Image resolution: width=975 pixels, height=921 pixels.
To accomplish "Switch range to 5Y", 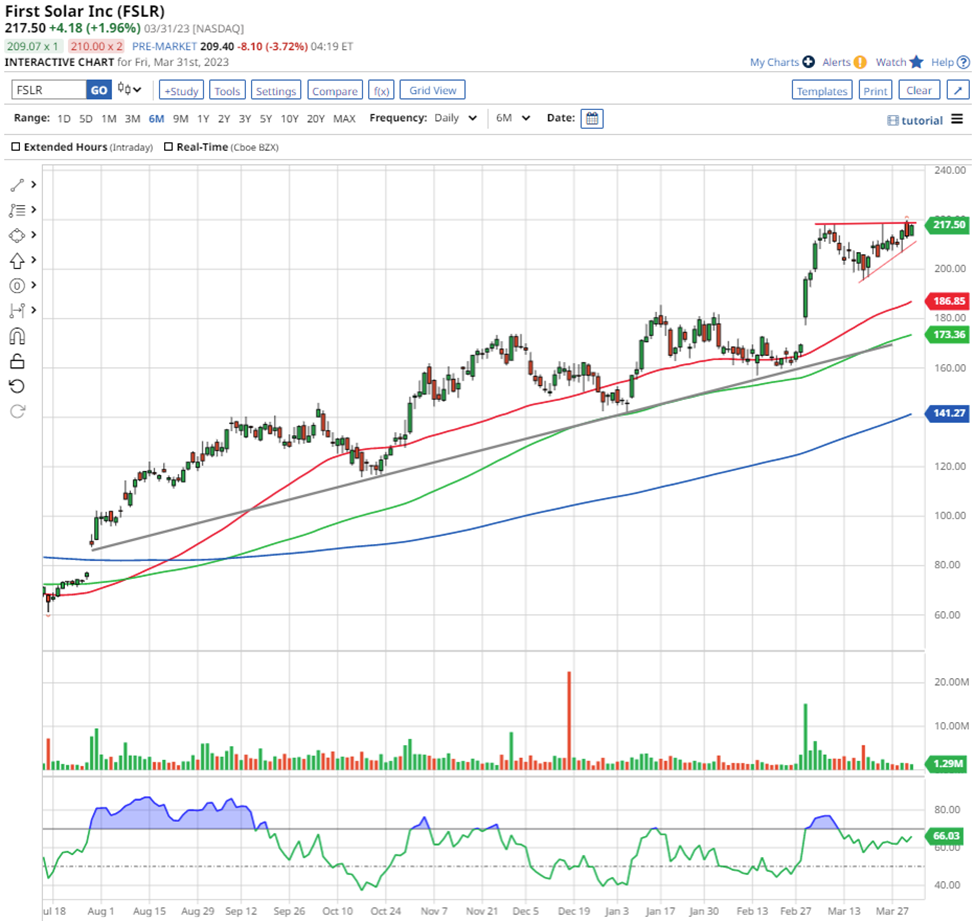I will coord(266,118).
